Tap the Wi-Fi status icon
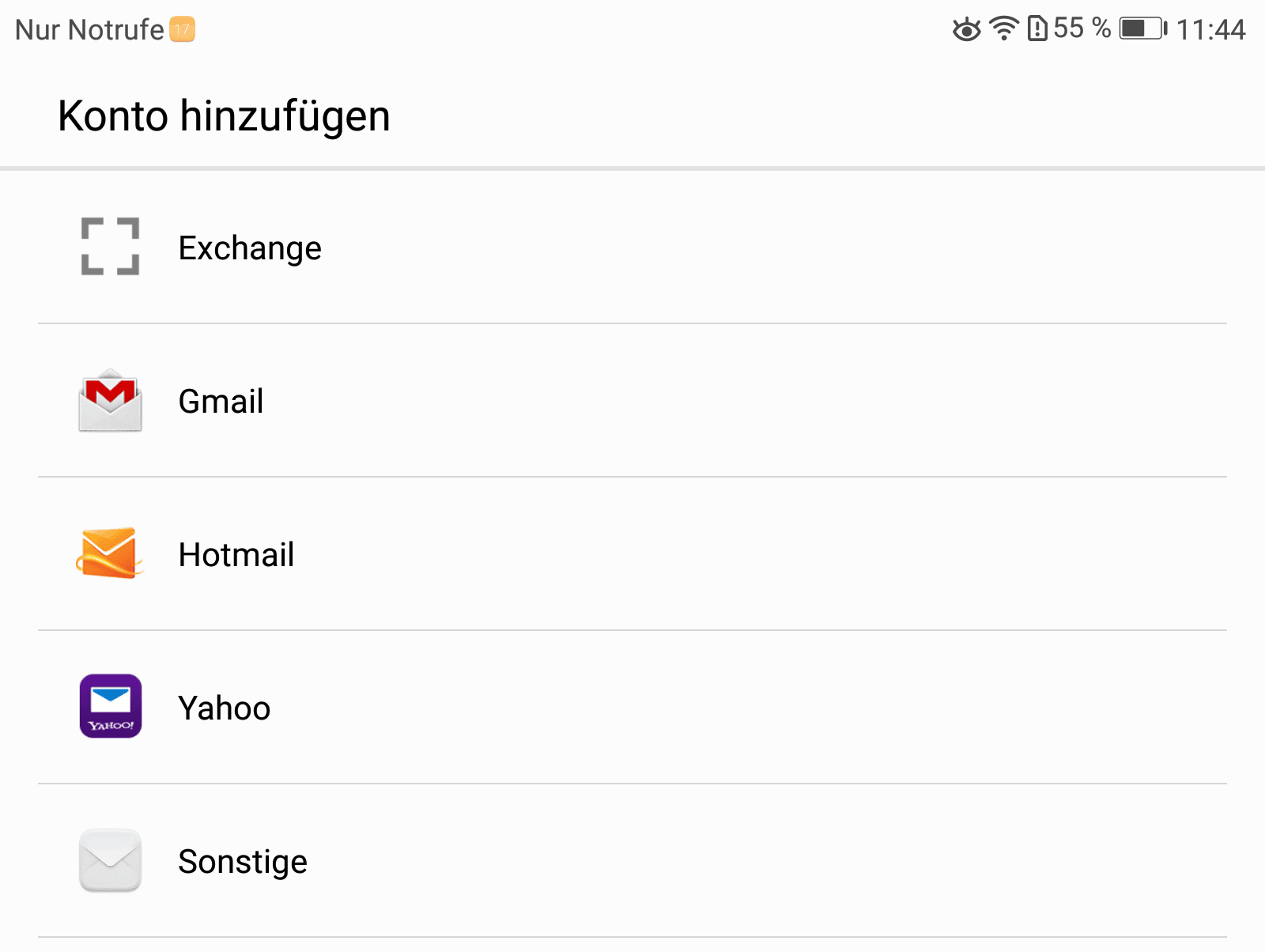Viewport: 1265px width, 952px height. pyautogui.click(x=1004, y=29)
